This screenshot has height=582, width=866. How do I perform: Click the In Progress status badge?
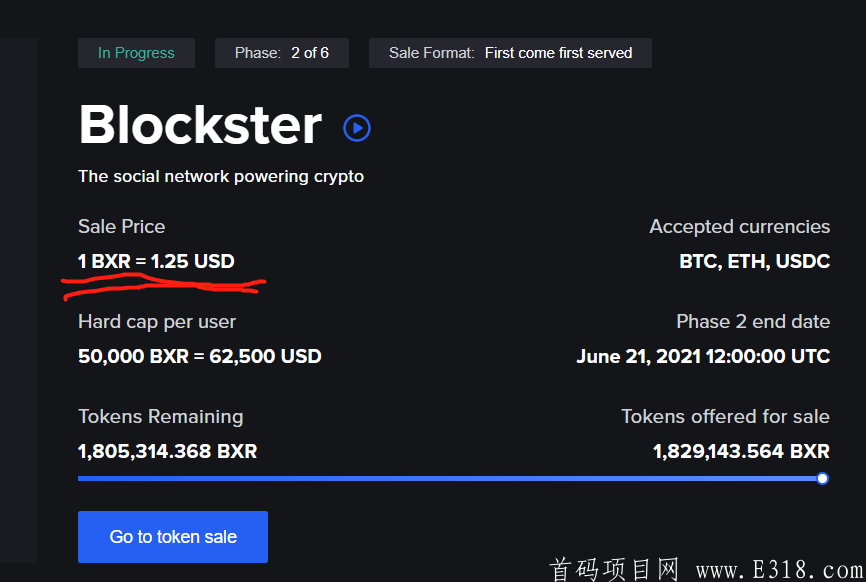pos(136,53)
